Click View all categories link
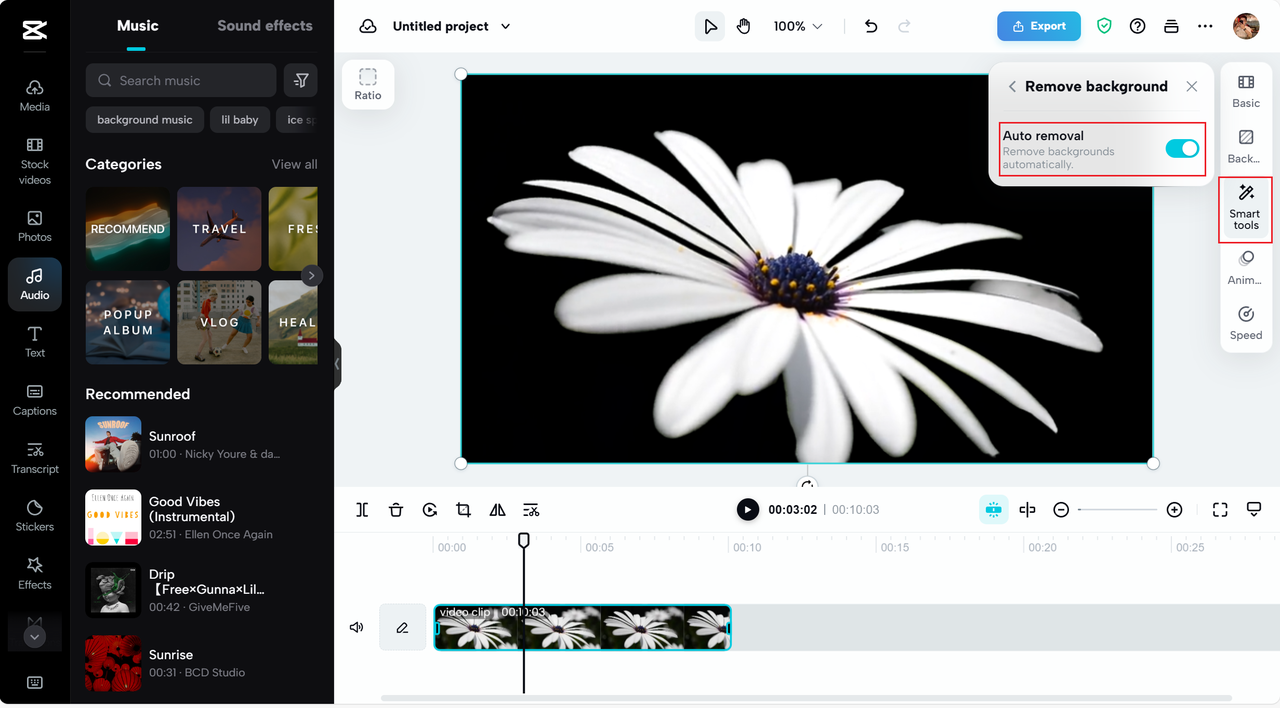 click(x=294, y=164)
